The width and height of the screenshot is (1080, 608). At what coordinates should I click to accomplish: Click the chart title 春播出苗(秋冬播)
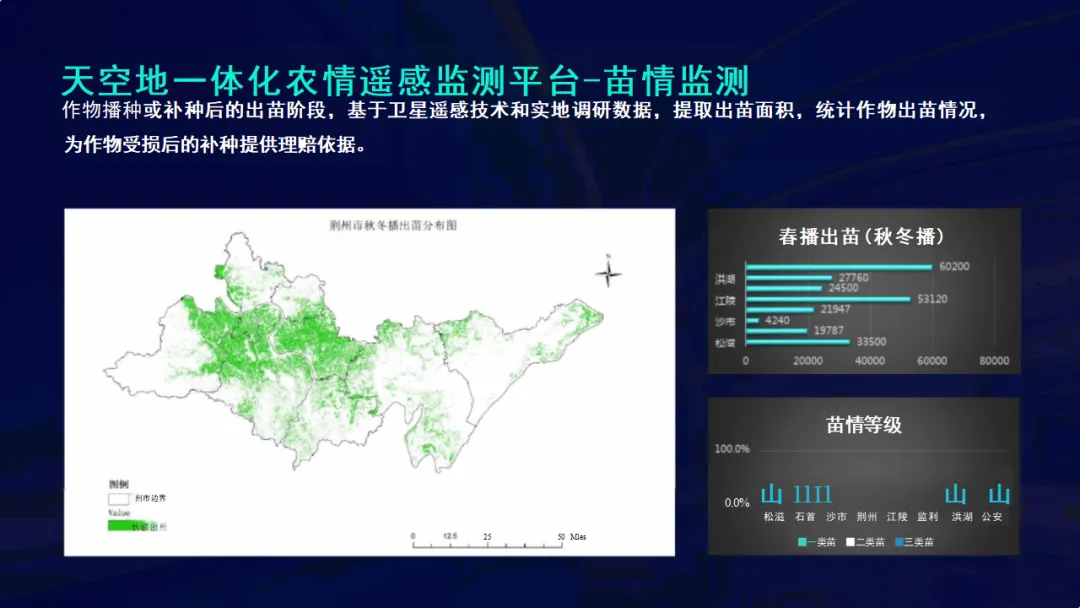862,237
